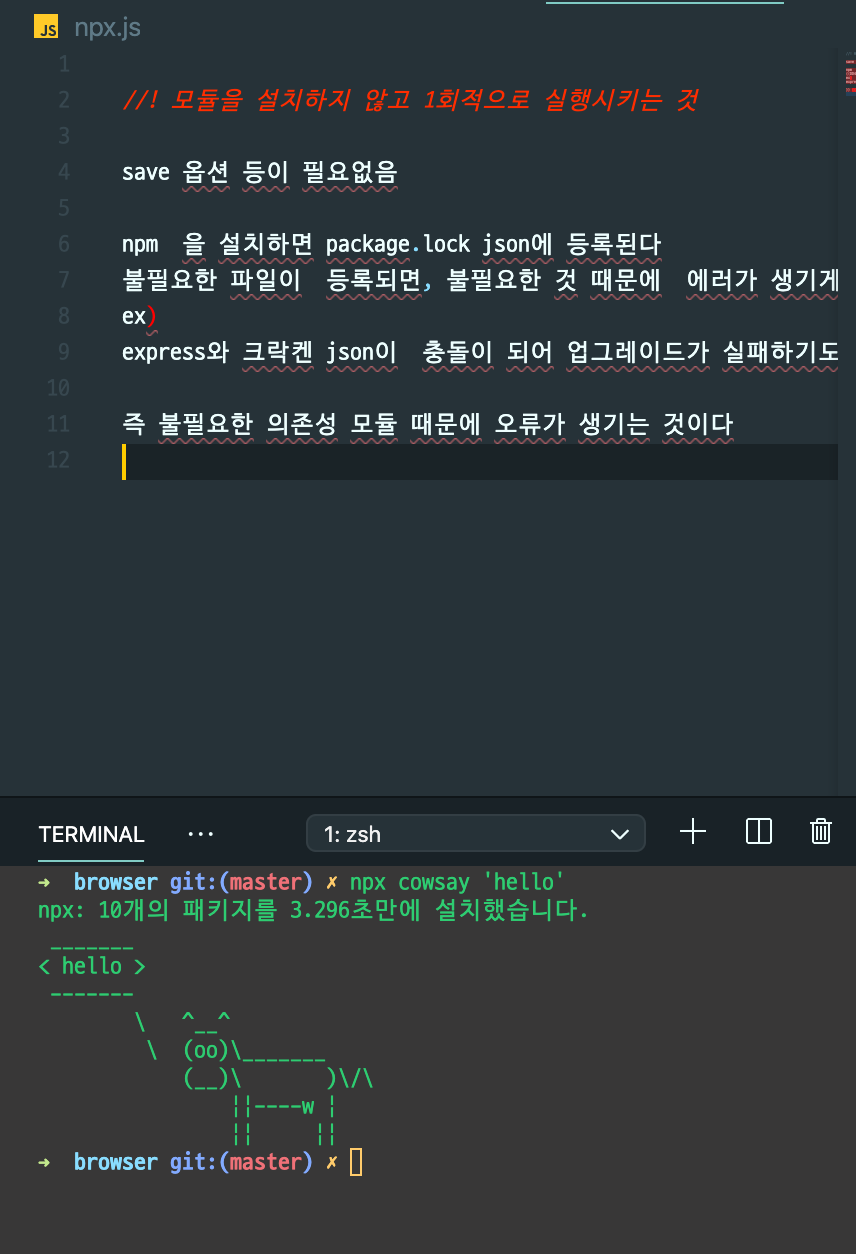The width and height of the screenshot is (856, 1254).
Task: Click line number 12 in the gutter
Action: coord(58,461)
